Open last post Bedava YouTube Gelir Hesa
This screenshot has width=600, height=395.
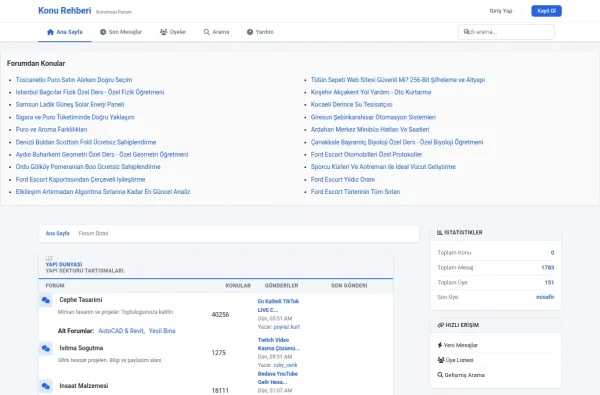pyautogui.click(x=278, y=378)
